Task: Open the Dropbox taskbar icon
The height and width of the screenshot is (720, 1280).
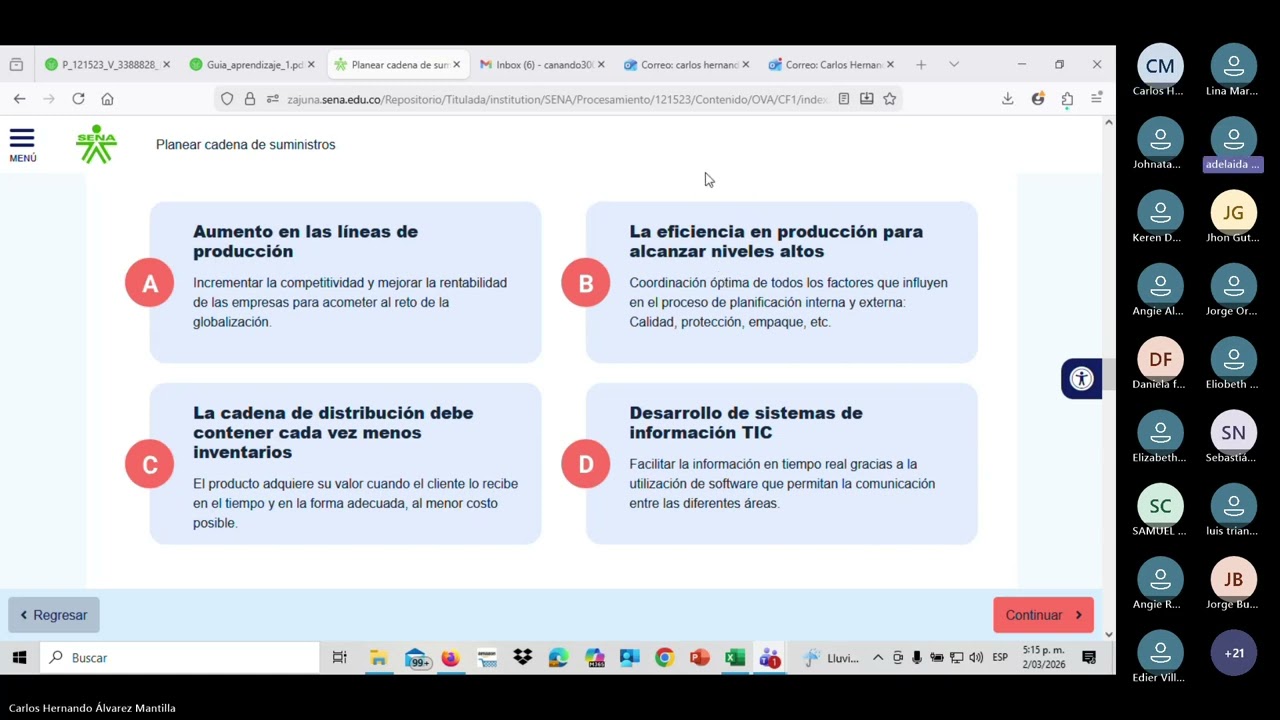Action: point(522,657)
